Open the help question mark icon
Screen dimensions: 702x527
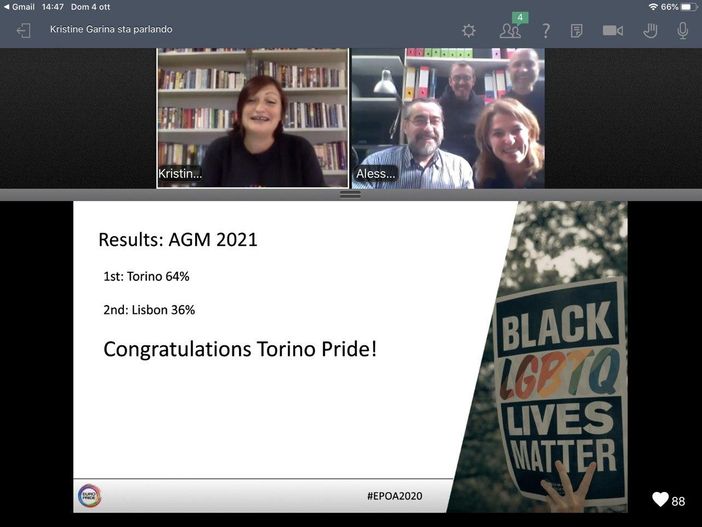coord(546,31)
